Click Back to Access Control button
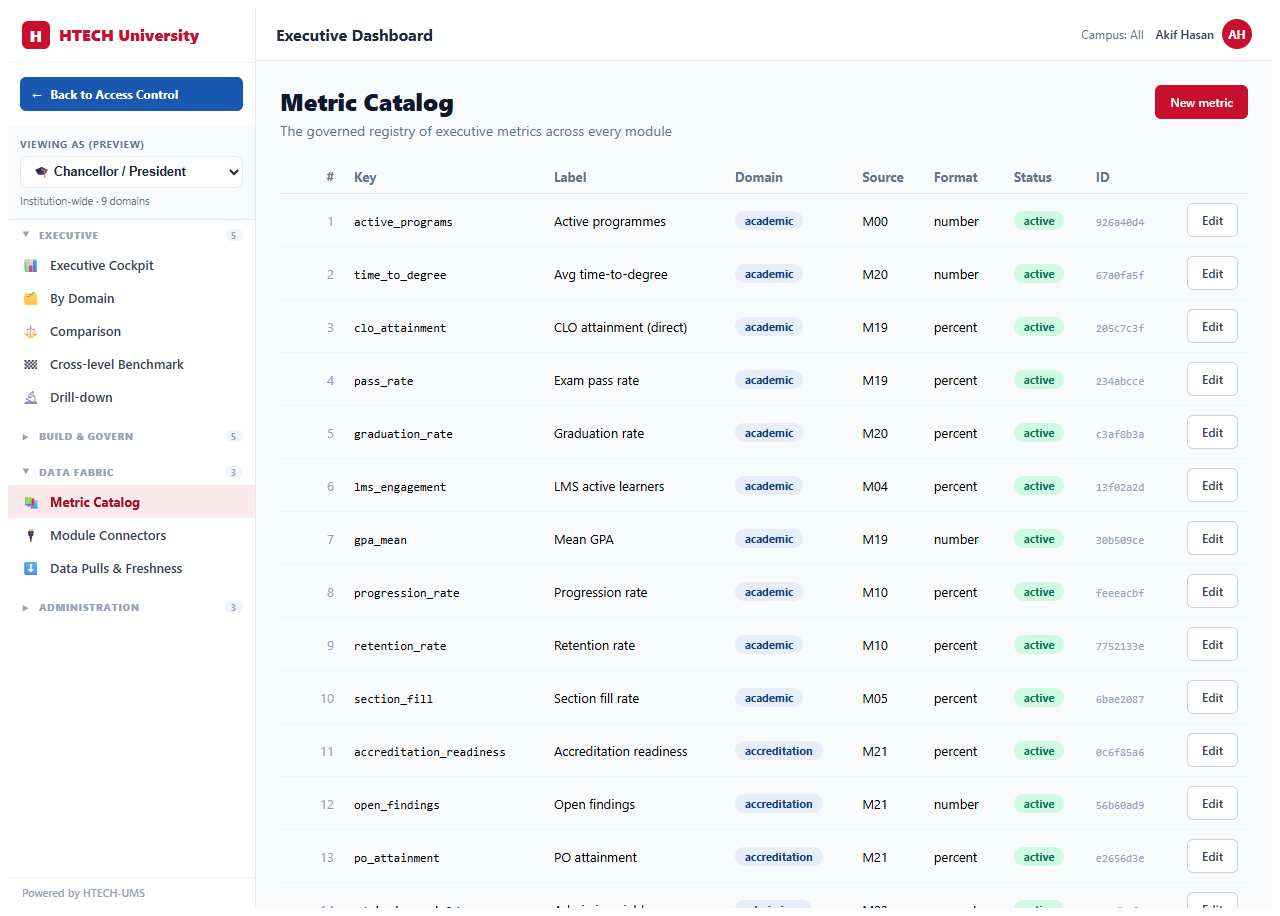The height and width of the screenshot is (916, 1280). [x=131, y=95]
